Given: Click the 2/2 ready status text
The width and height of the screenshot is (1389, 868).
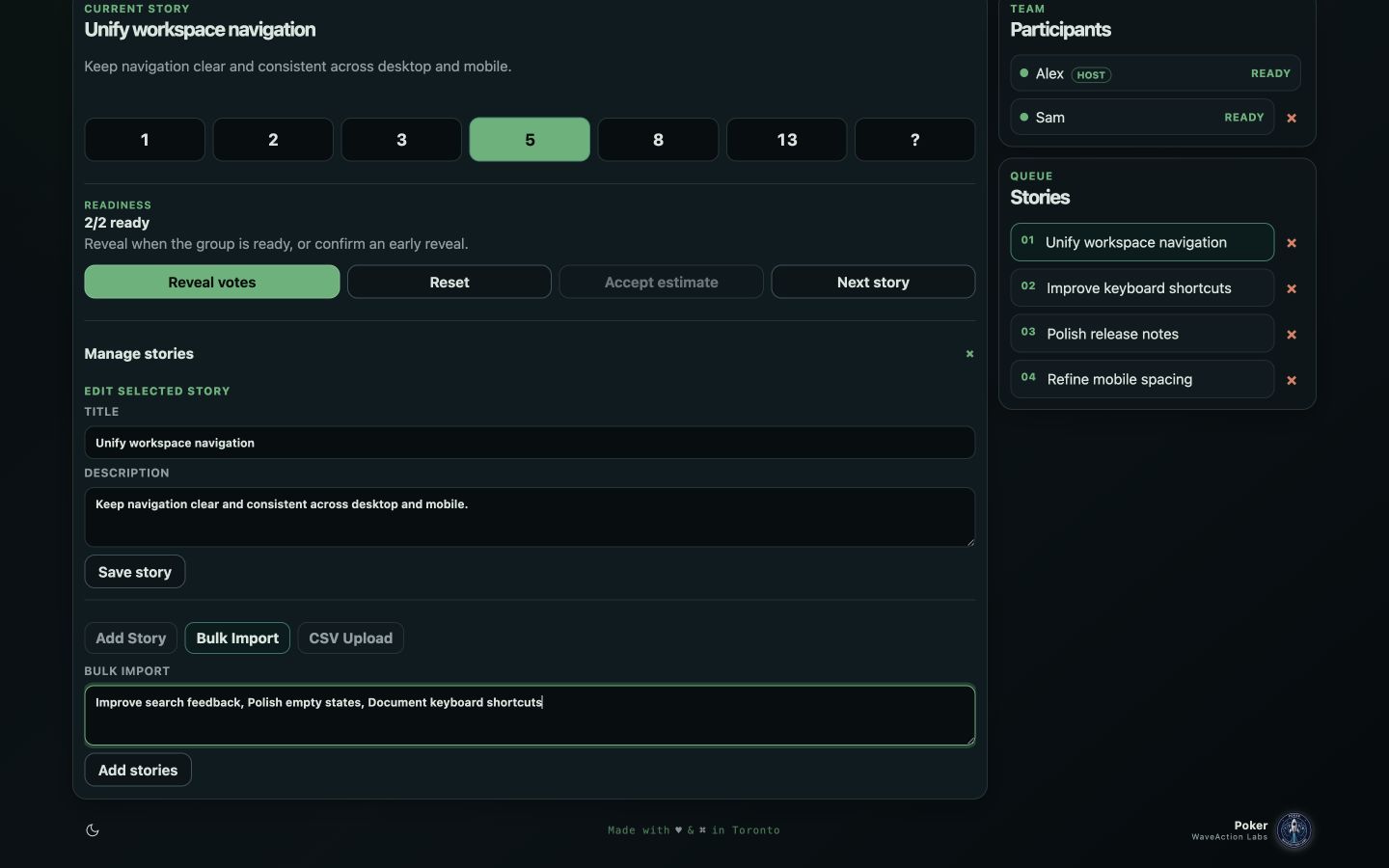Looking at the screenshot, I should (117, 223).
